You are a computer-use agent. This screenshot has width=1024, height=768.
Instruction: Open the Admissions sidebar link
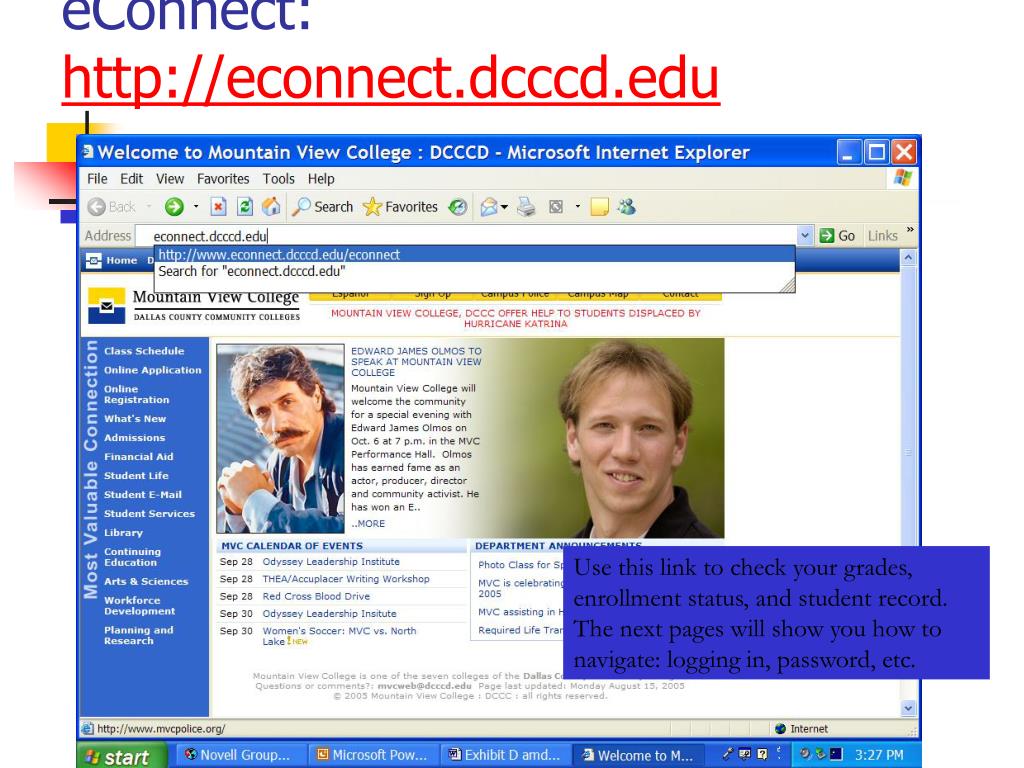coord(135,438)
